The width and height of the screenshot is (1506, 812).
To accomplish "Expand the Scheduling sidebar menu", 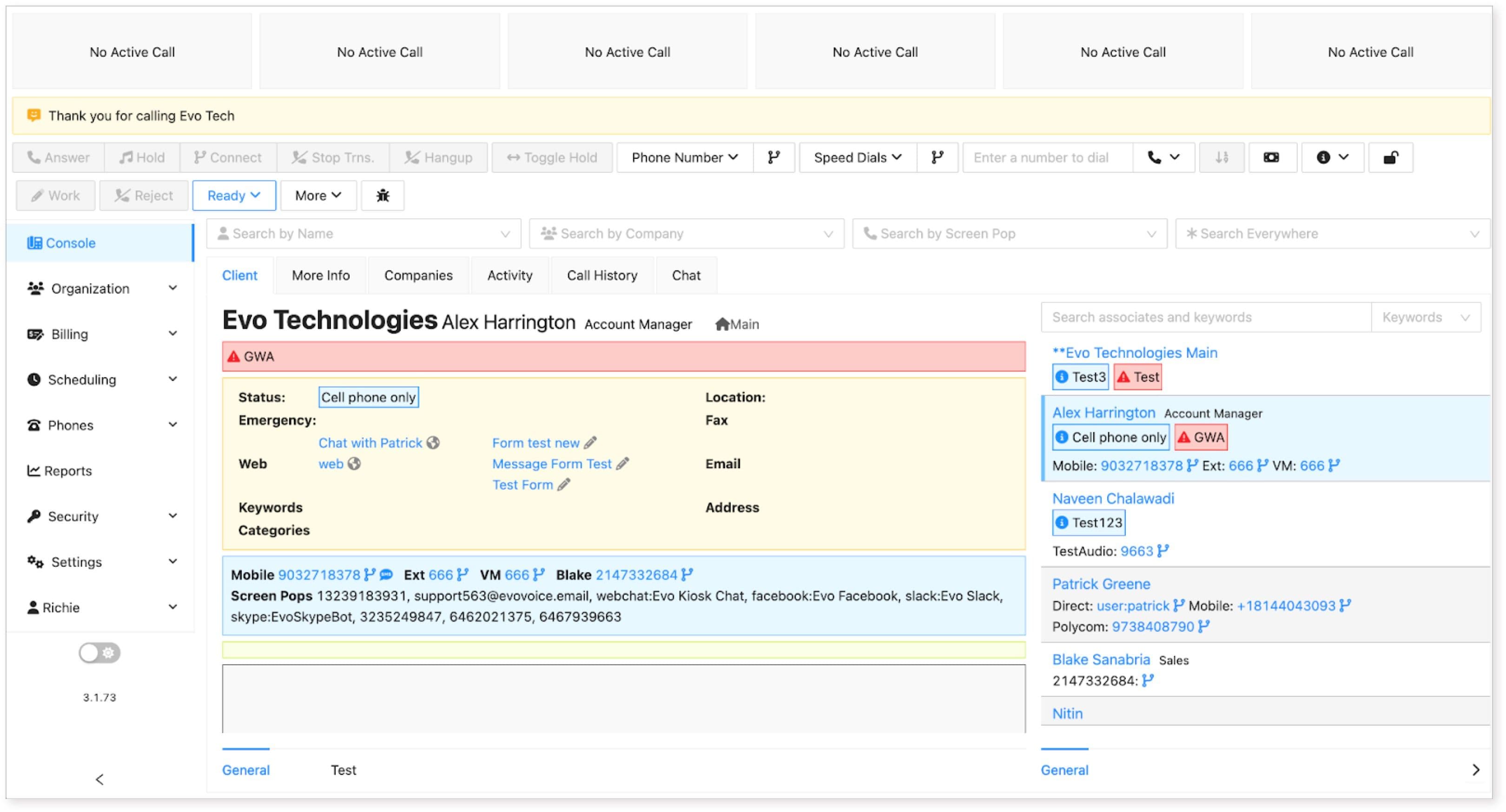I will pos(100,379).
